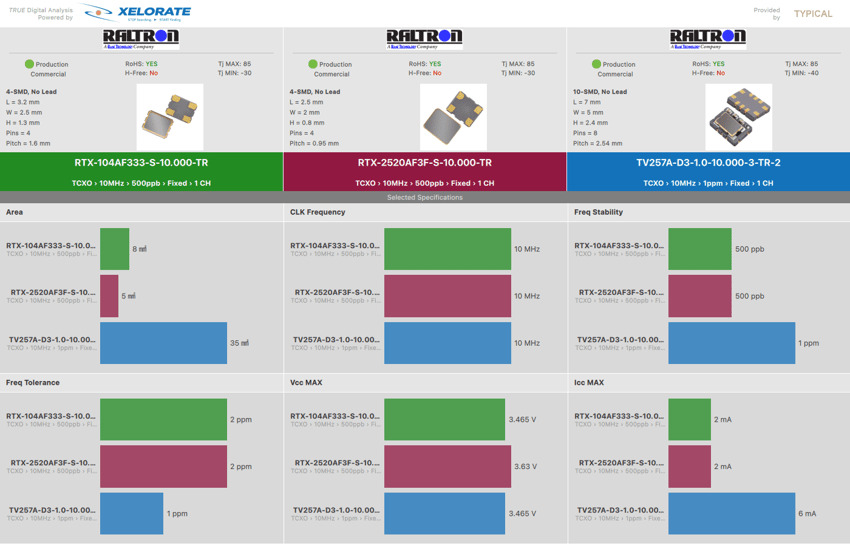Click the blue 6 mA Icc MAX bar
This screenshot has height=546, width=850.
point(731,513)
